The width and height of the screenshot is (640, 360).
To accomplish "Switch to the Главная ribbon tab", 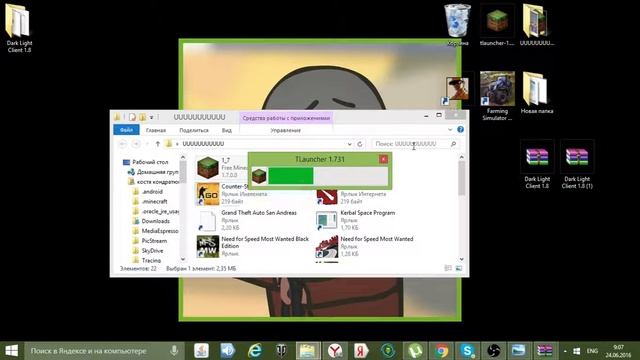I will (156, 130).
